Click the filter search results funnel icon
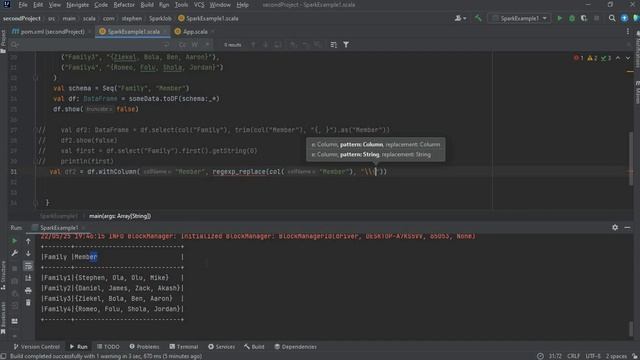Viewport: 640px width, 360px height. click(346, 45)
